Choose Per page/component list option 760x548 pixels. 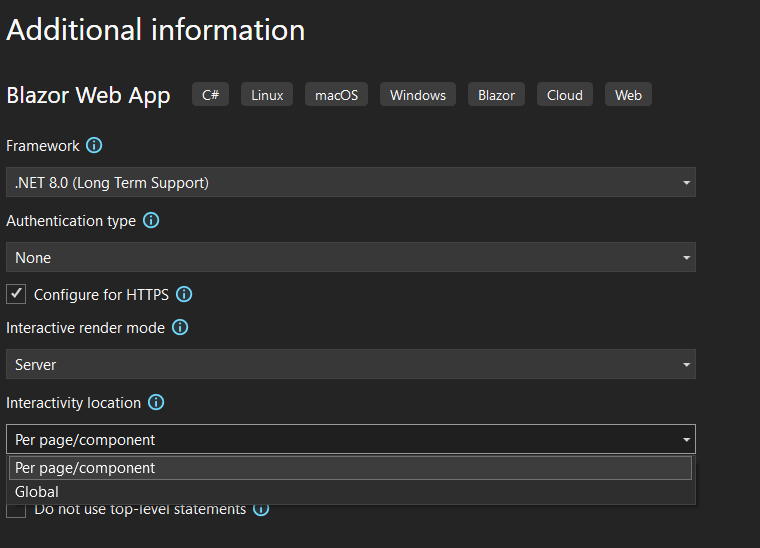tap(351, 468)
